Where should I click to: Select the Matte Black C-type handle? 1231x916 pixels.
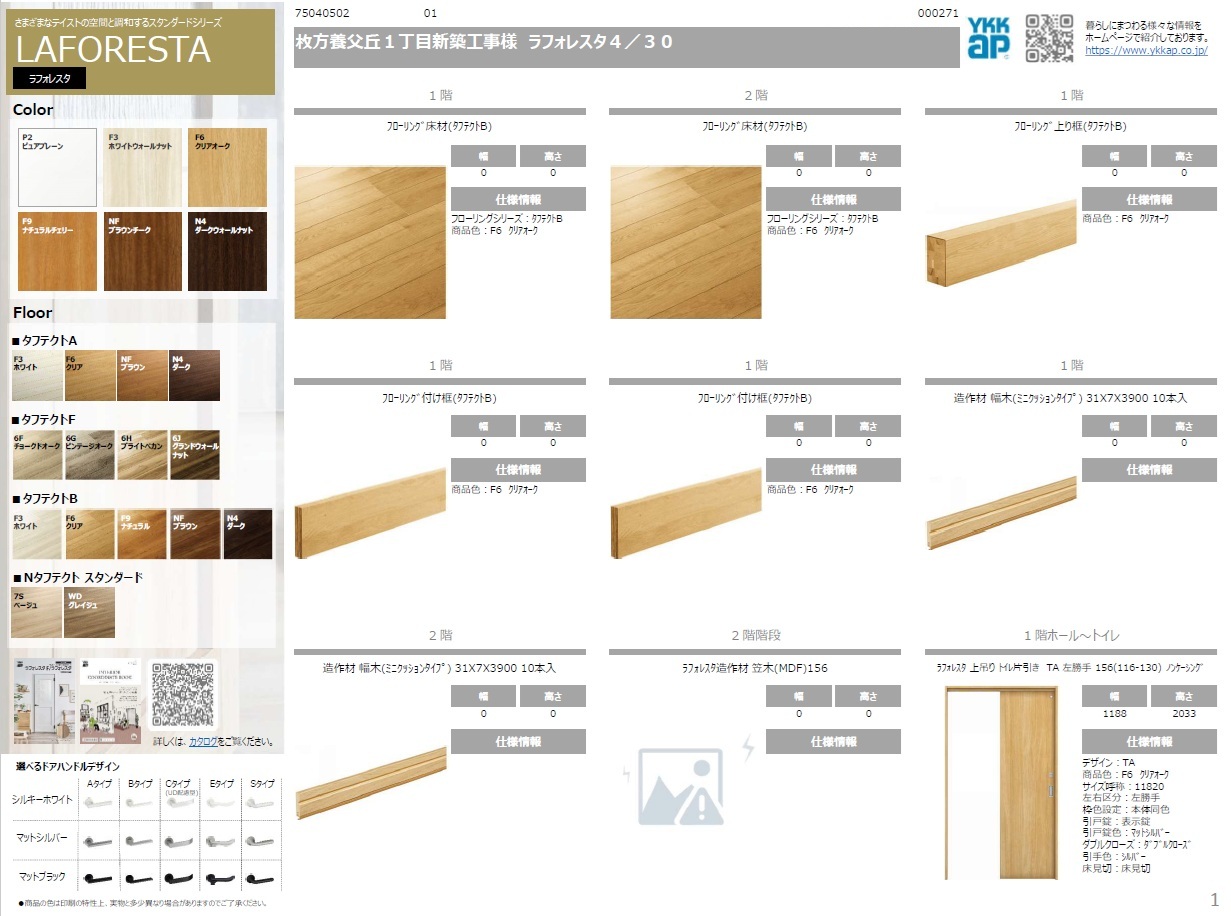click(178, 879)
